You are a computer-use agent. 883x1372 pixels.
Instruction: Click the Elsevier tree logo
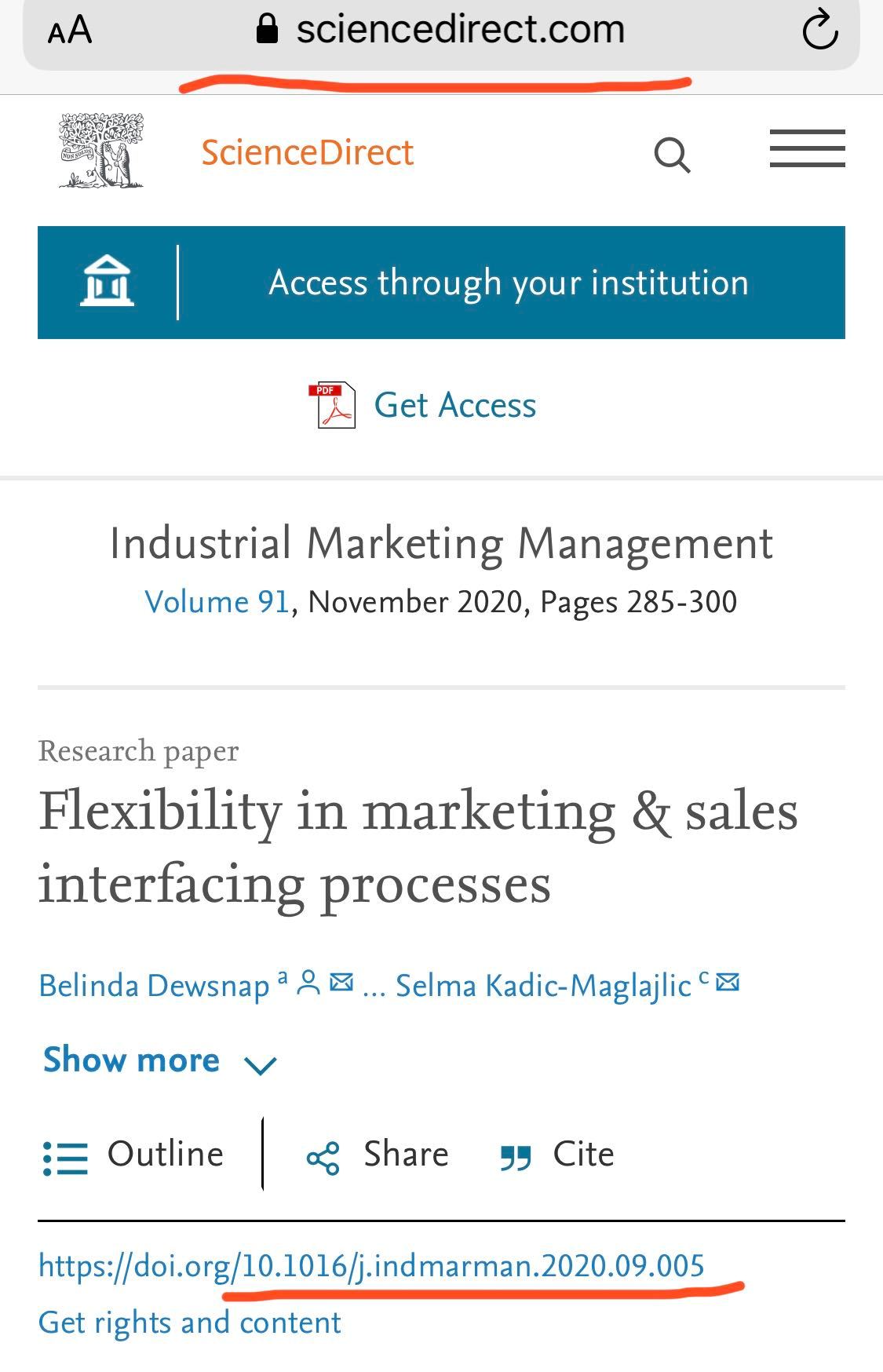(100, 151)
